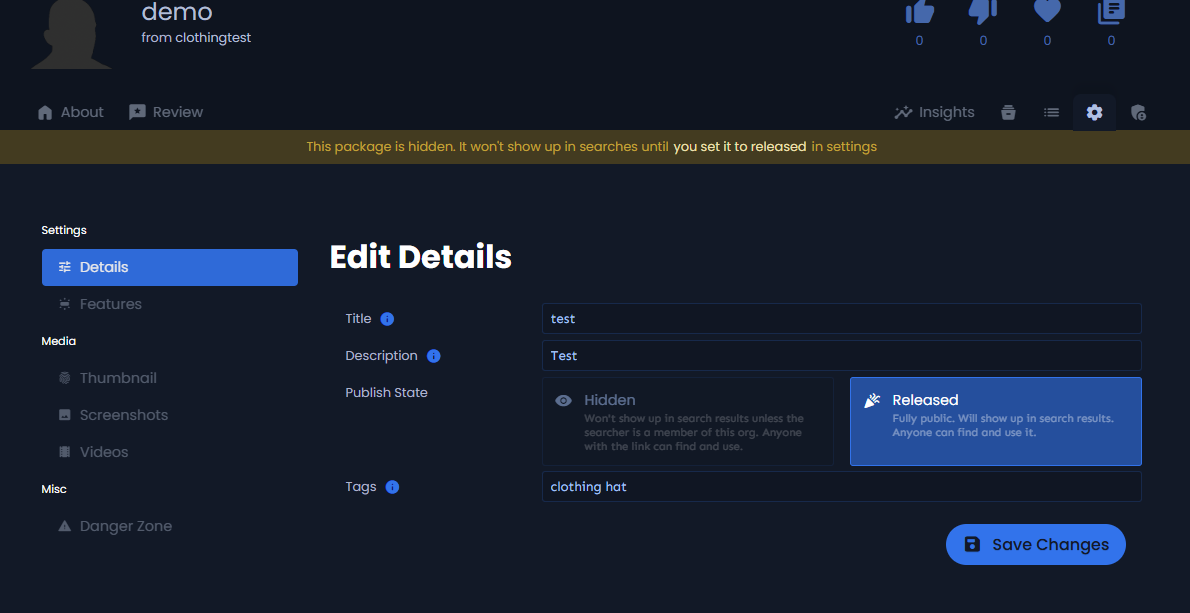Open the list view icon tab
Viewport: 1190px width, 613px height.
1051,113
